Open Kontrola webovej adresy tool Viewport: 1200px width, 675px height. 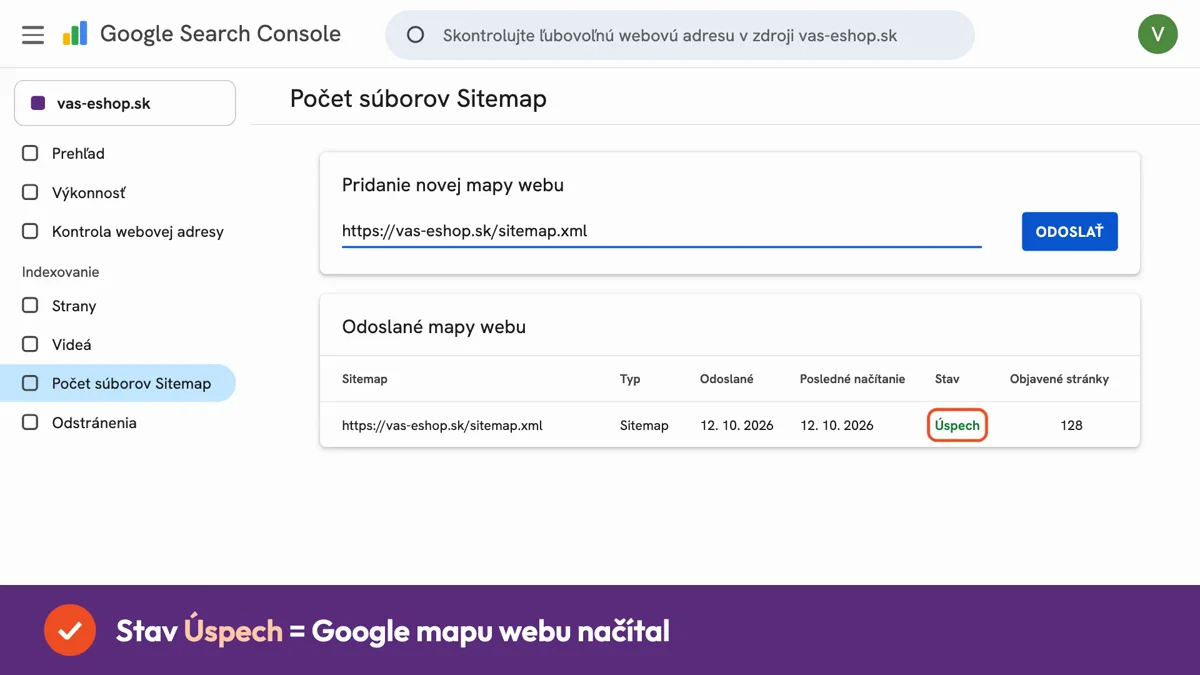coord(118,231)
